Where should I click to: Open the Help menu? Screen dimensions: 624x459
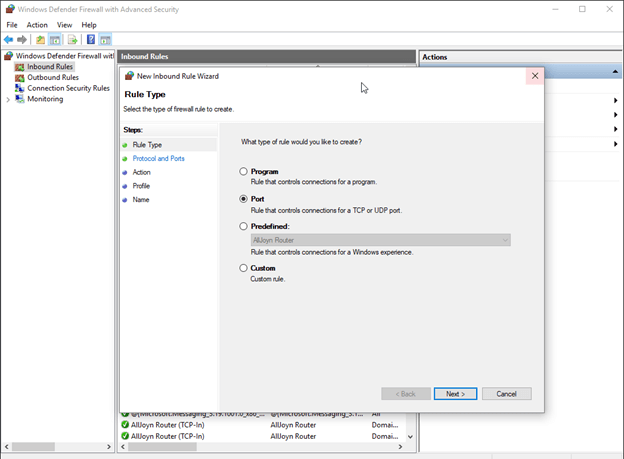point(89,25)
